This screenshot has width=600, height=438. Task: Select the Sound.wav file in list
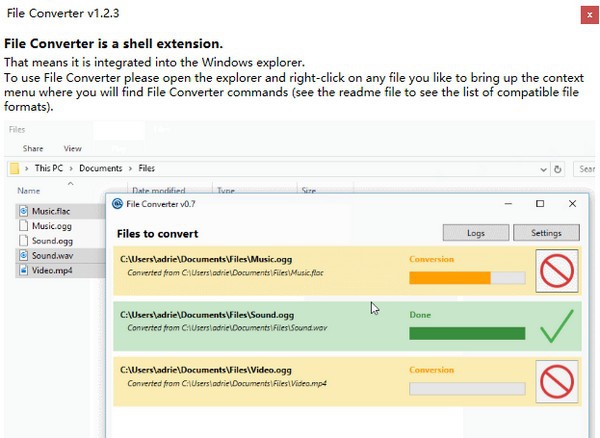50,255
